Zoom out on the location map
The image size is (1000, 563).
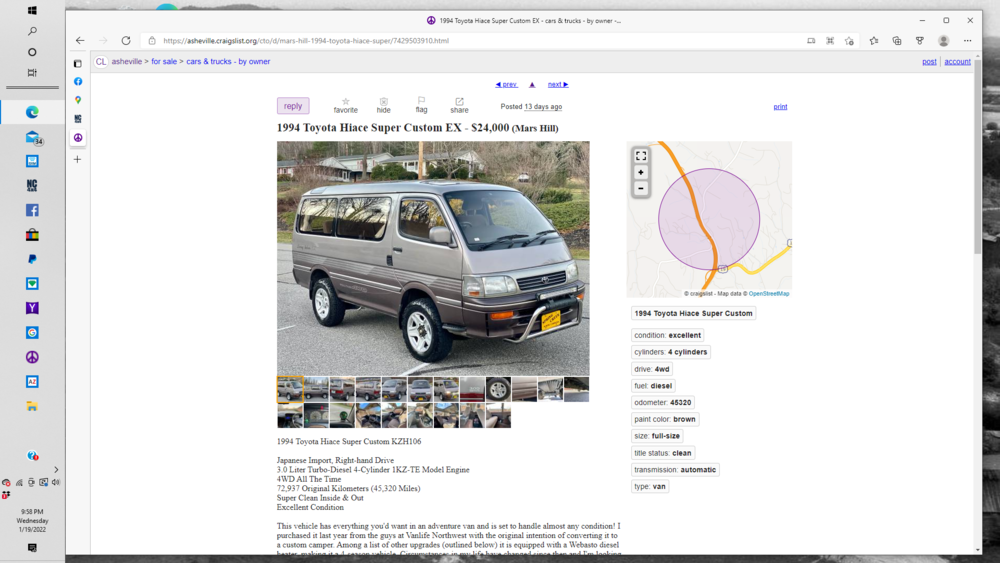point(641,188)
